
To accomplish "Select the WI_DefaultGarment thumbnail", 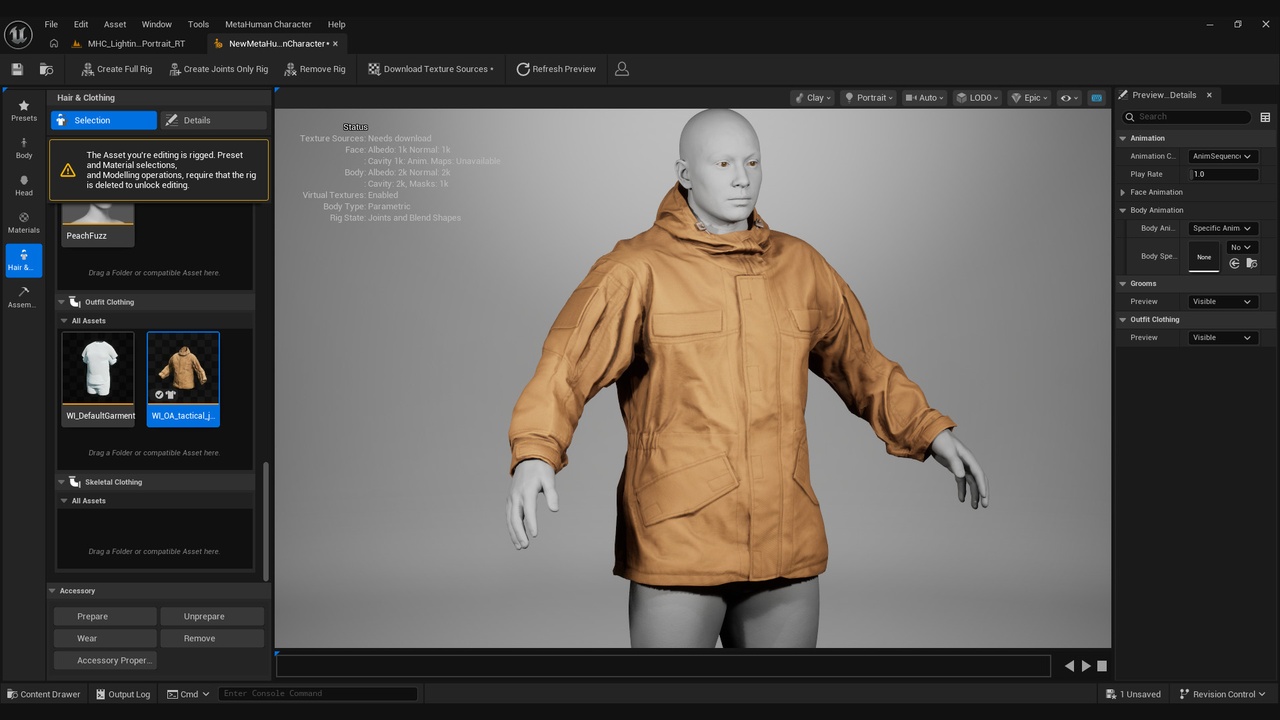I will coord(98,379).
